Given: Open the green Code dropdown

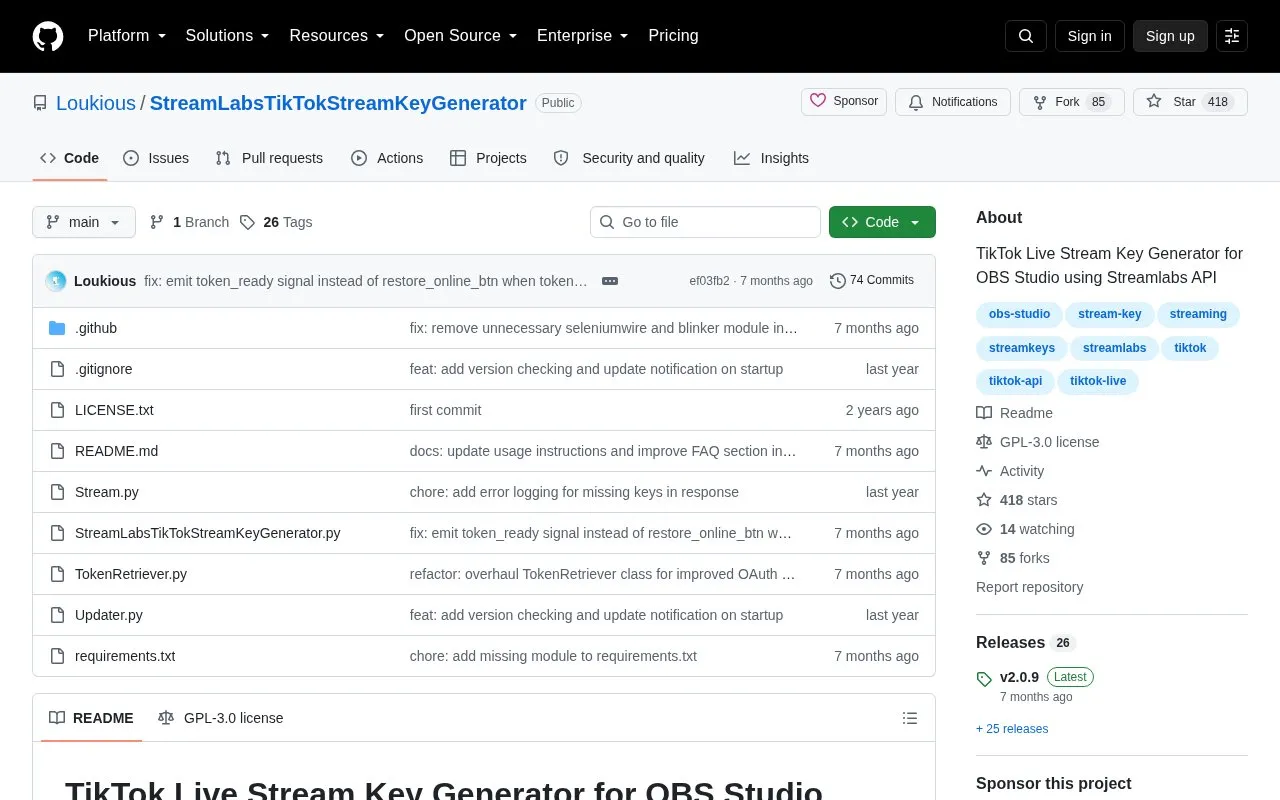Looking at the screenshot, I should click(x=882, y=222).
